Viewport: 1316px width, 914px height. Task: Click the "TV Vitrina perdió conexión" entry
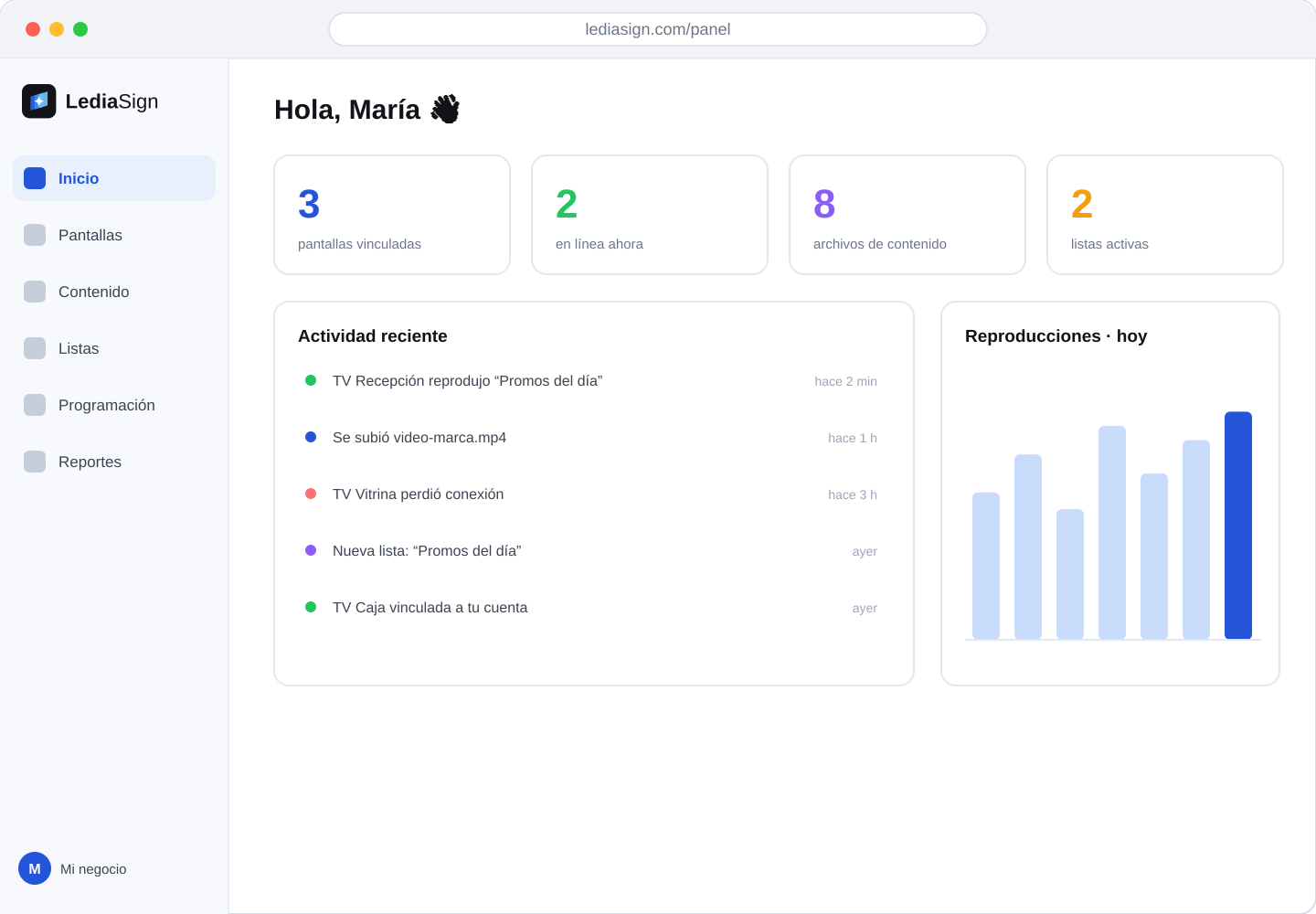point(418,494)
